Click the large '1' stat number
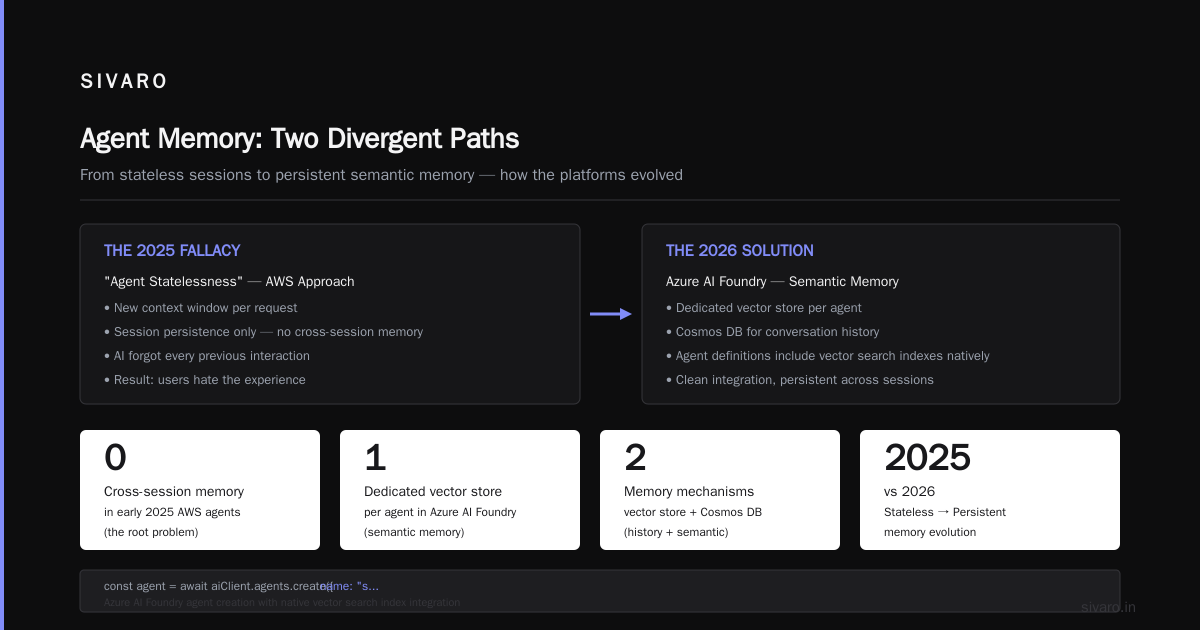1200x630 pixels. click(x=375, y=457)
